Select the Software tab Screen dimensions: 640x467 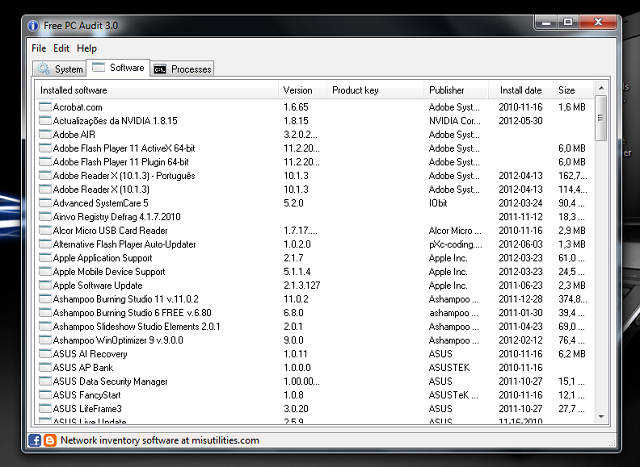click(118, 67)
